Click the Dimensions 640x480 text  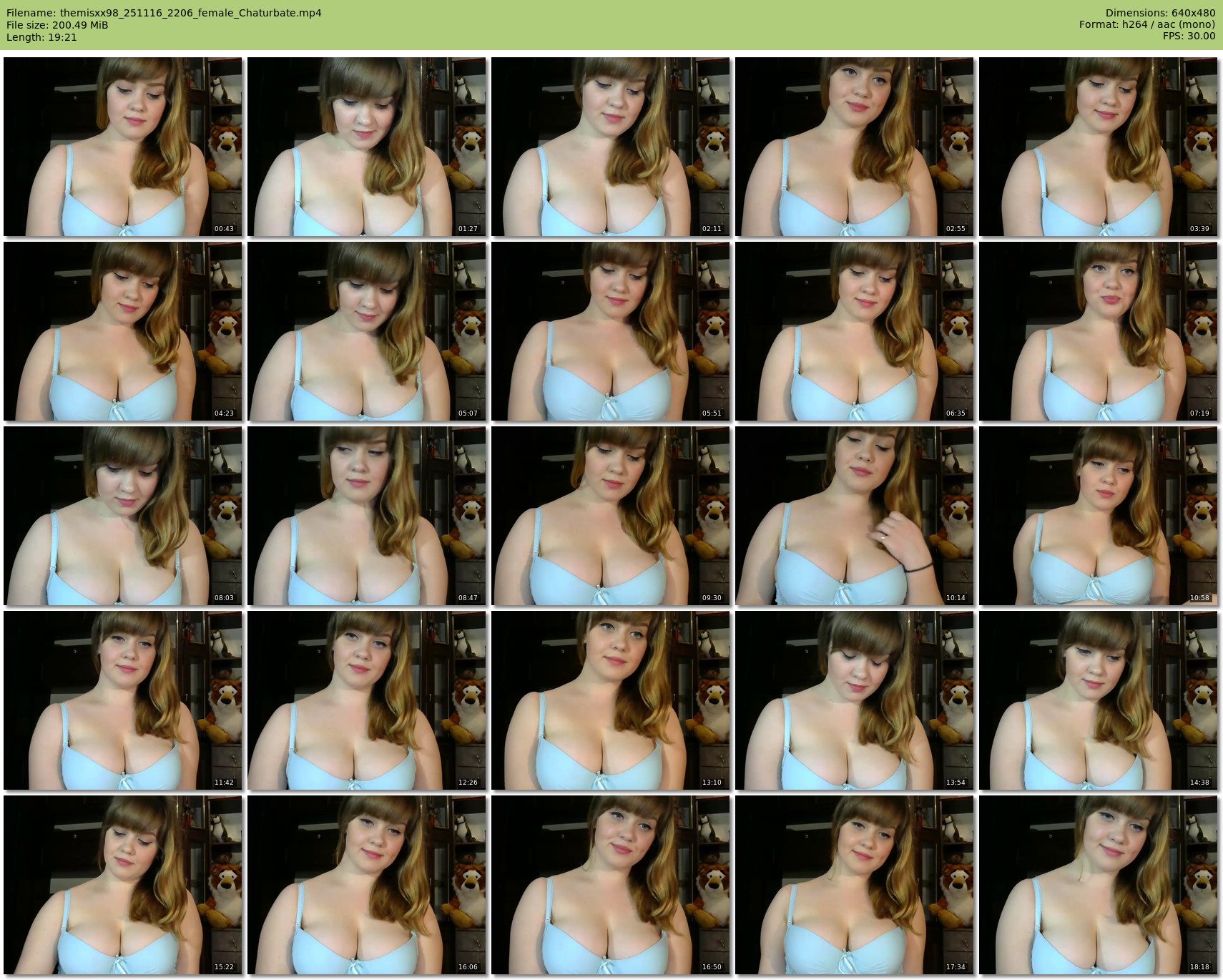[x=1160, y=13]
